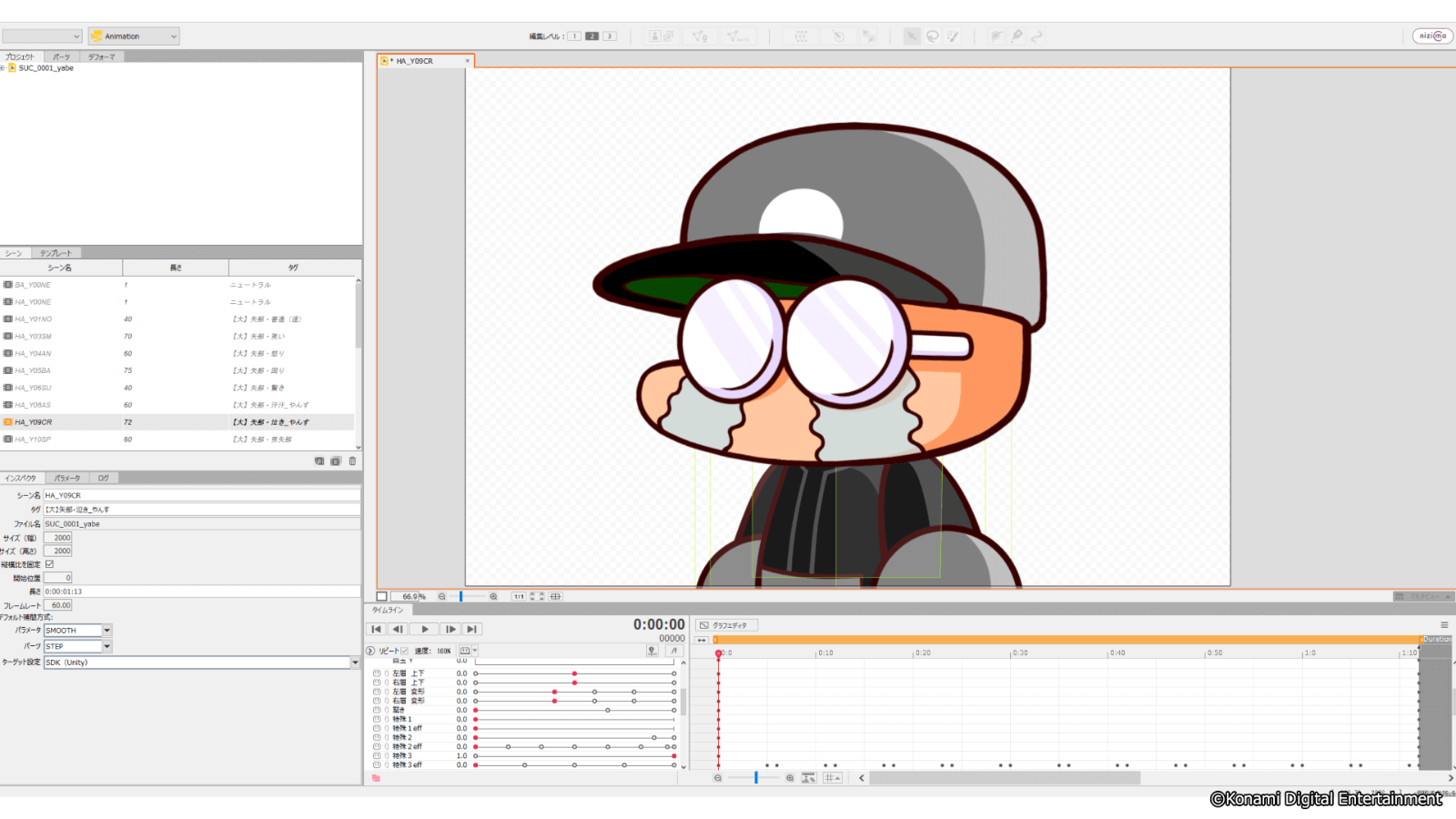This screenshot has height=819, width=1456.
Task: Expand the circular arrow next to リピート
Action: pos(370,651)
